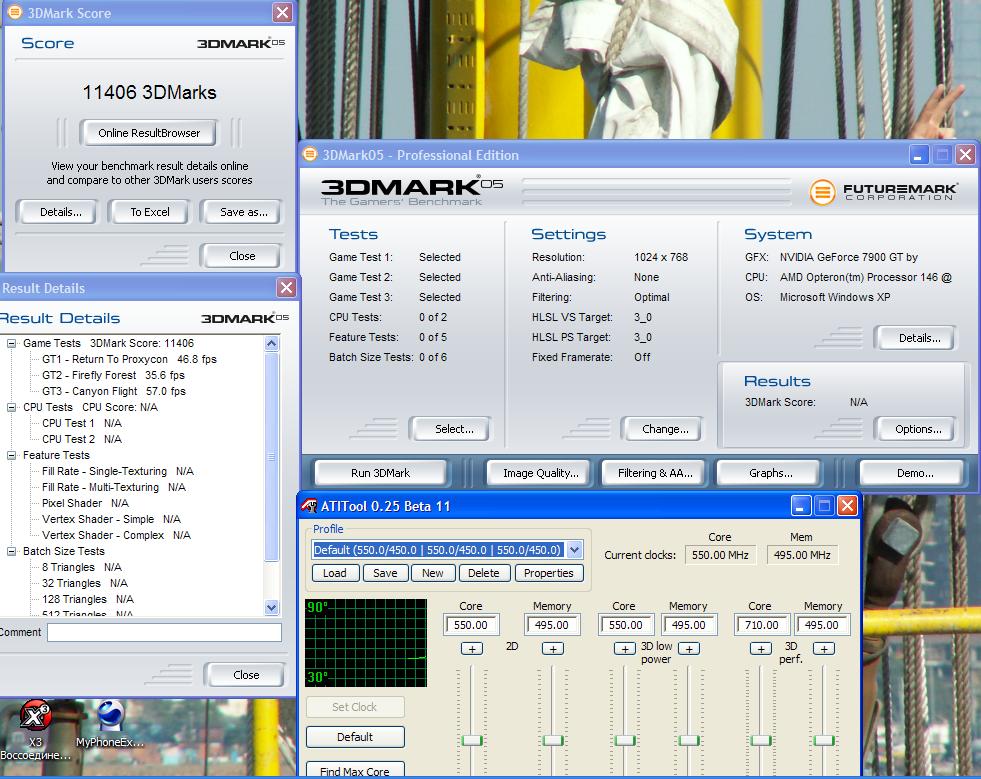Viewport: 981px width, 779px height.
Task: Click the New profile button
Action: (432, 573)
